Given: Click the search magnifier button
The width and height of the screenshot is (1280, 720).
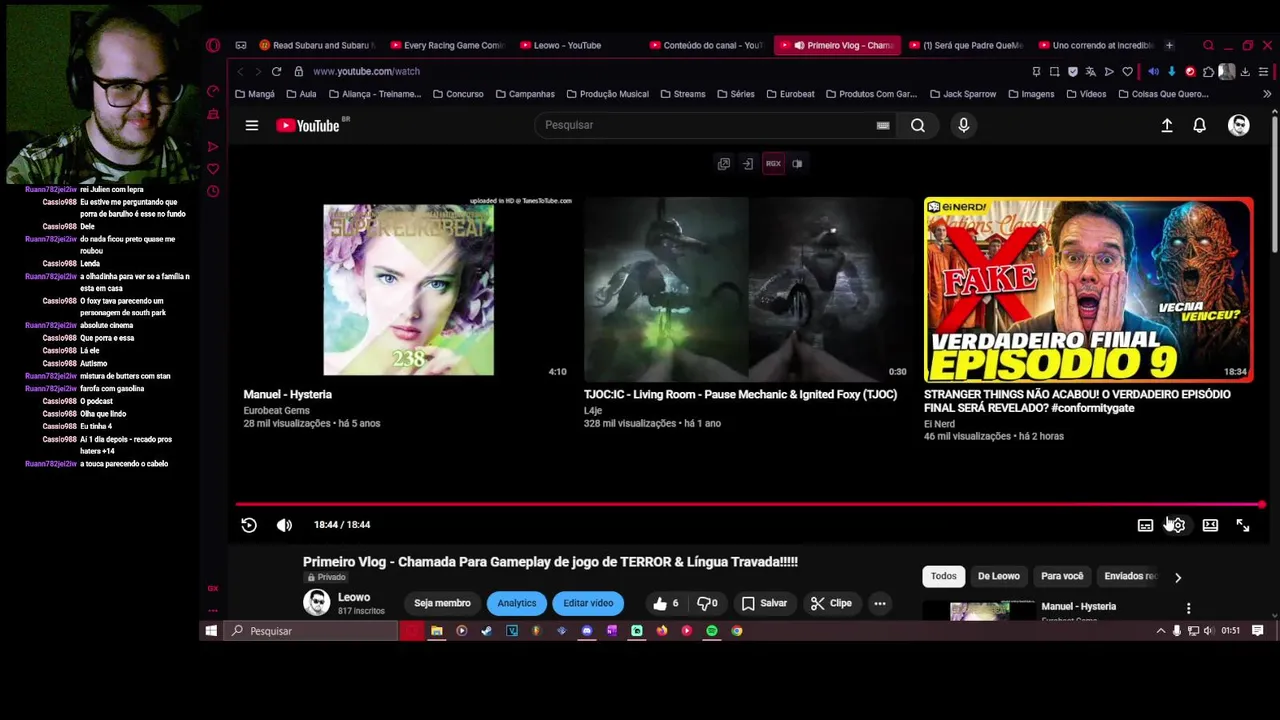Looking at the screenshot, I should coord(918,125).
